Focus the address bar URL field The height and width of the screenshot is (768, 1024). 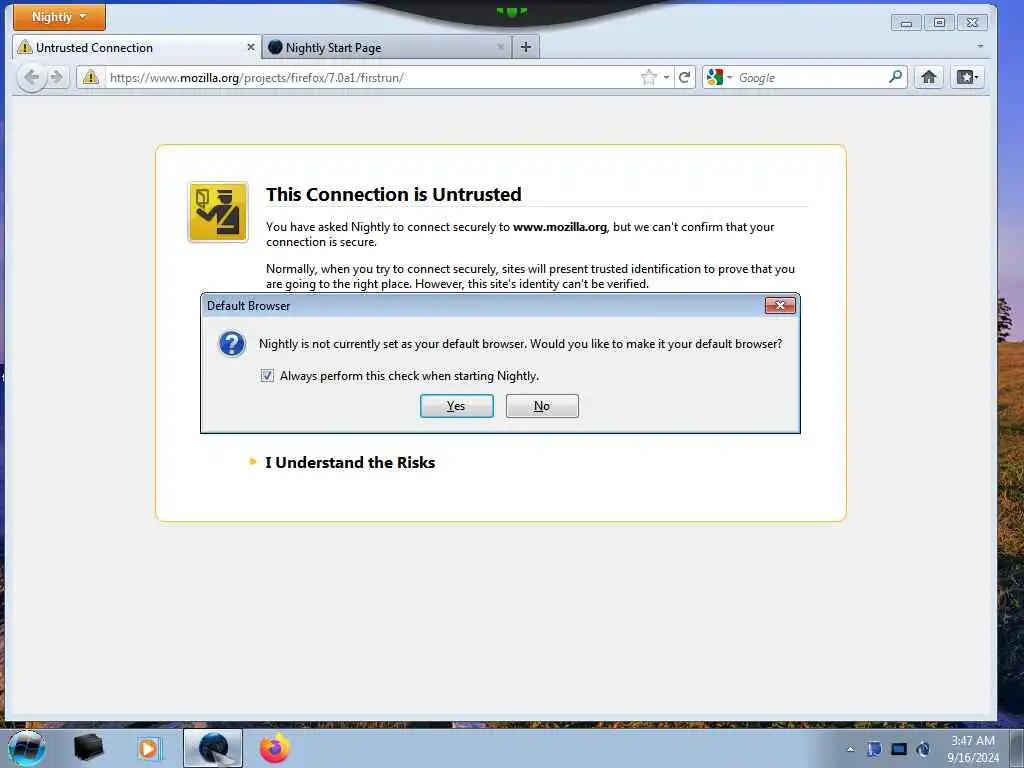point(372,78)
